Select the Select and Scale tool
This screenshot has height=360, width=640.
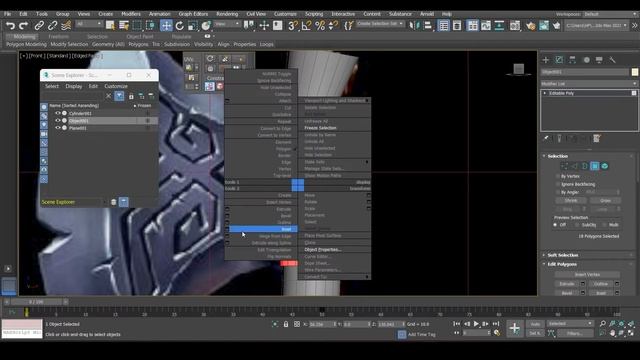193,26
